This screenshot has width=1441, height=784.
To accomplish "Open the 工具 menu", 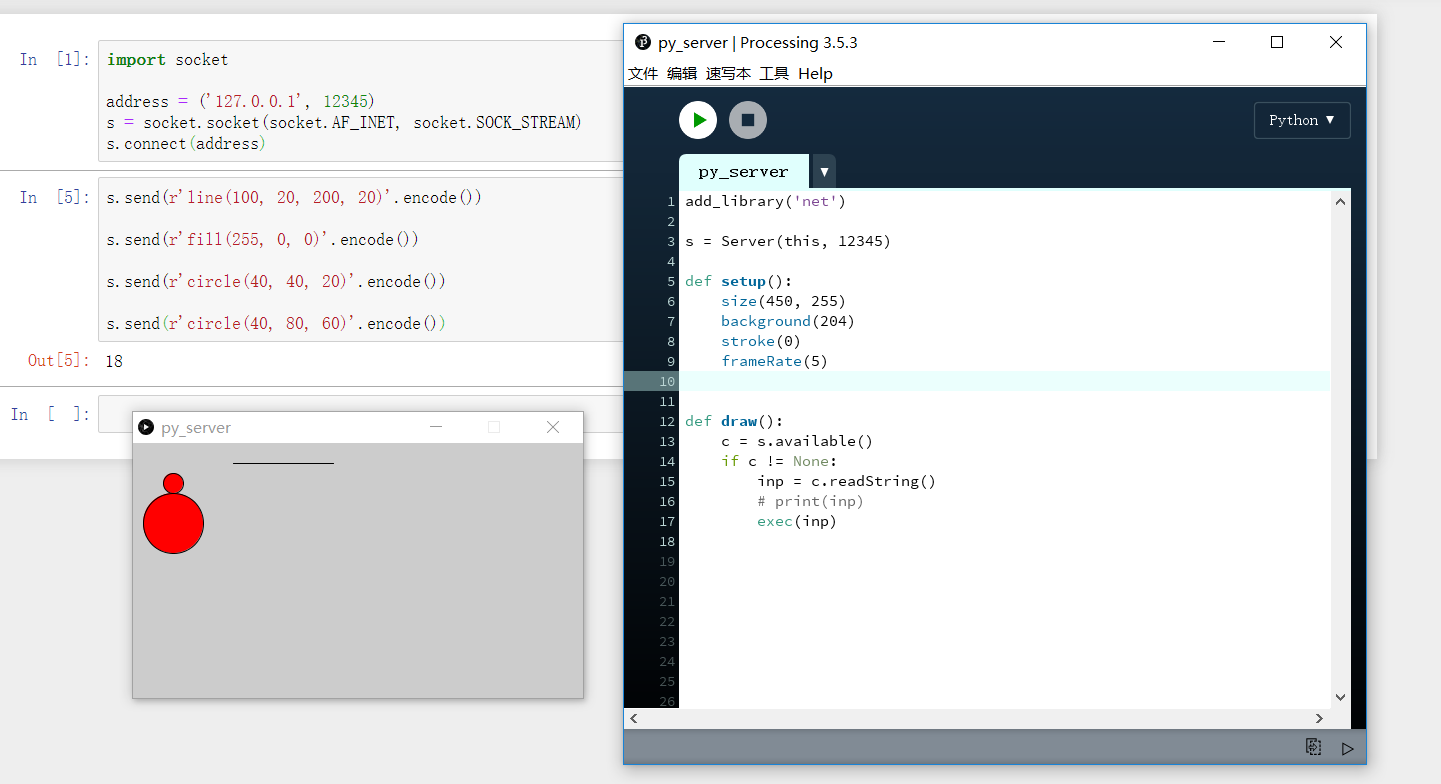I will (774, 74).
